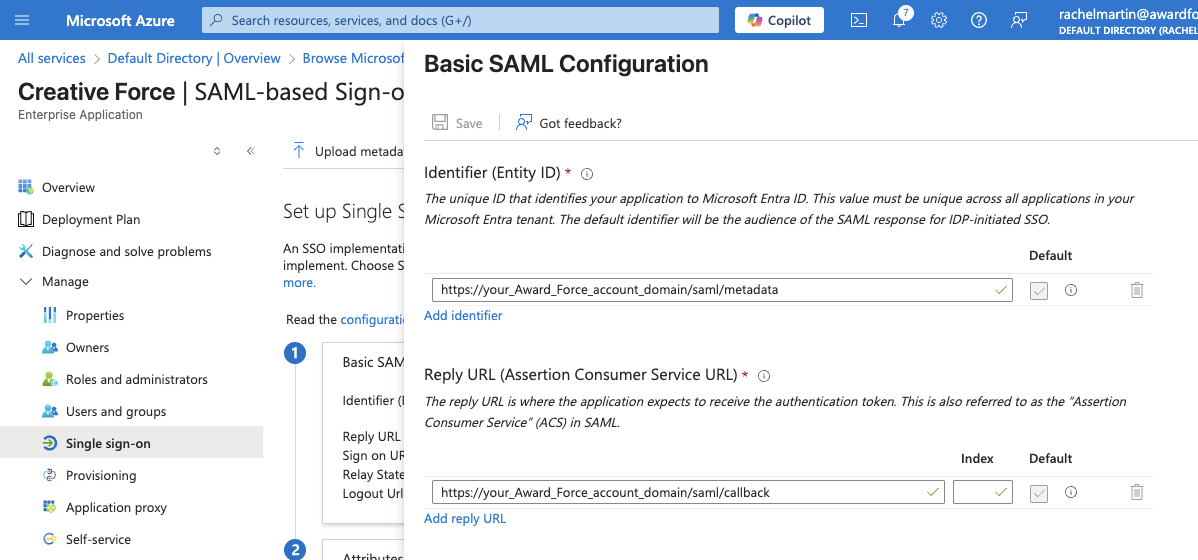Launch Cloud Shell
This screenshot has height=560, width=1198.
click(x=859, y=21)
